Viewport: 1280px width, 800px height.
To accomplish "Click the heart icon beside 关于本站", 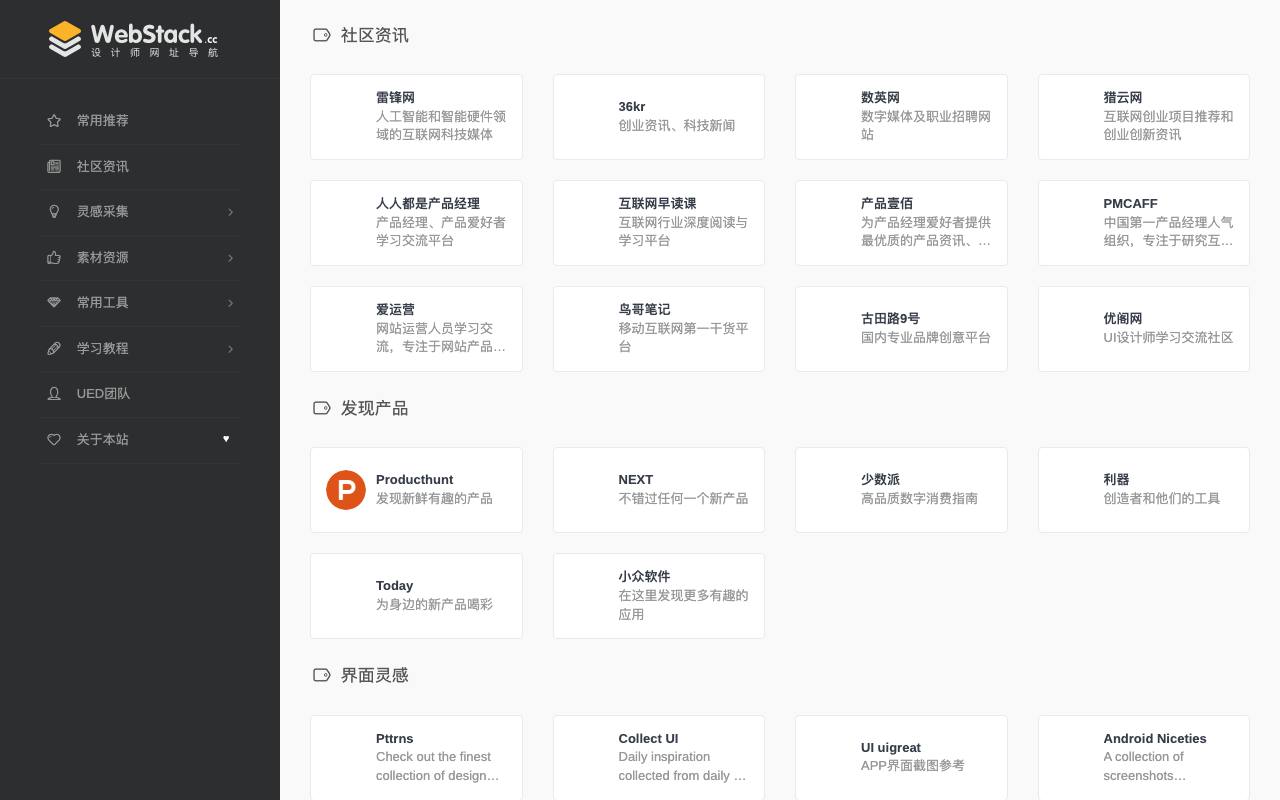I will 54,439.
